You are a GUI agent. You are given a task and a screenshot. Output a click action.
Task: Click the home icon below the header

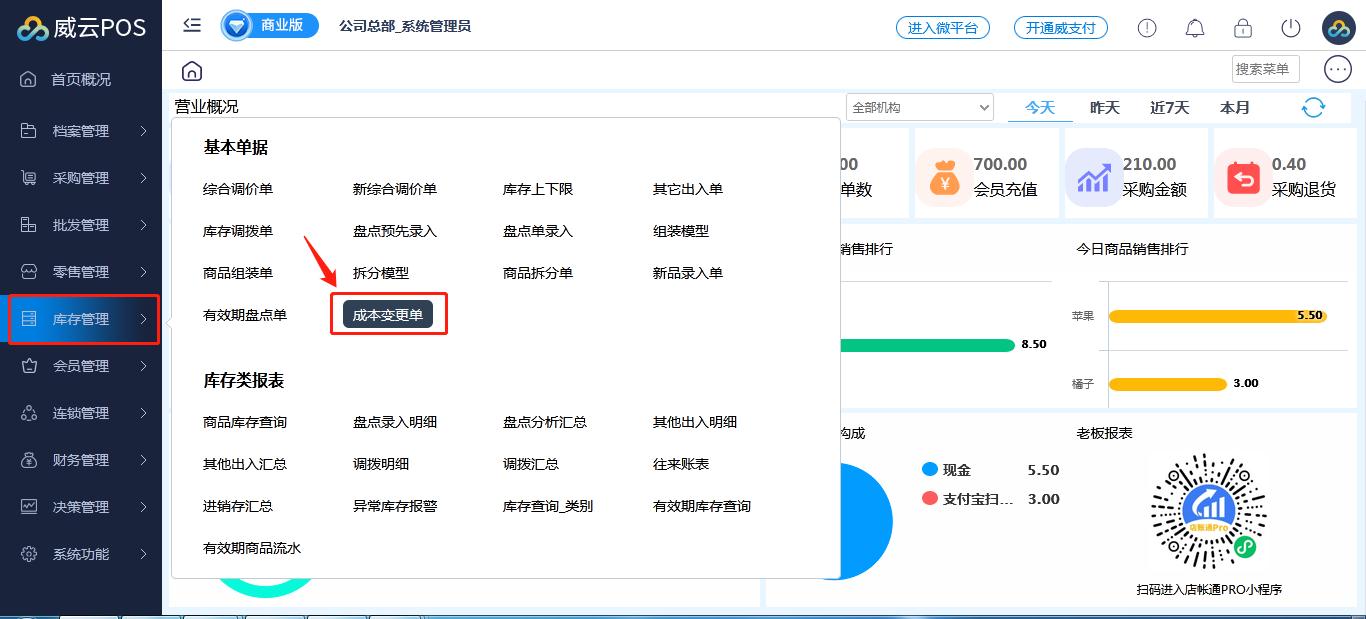[x=192, y=71]
